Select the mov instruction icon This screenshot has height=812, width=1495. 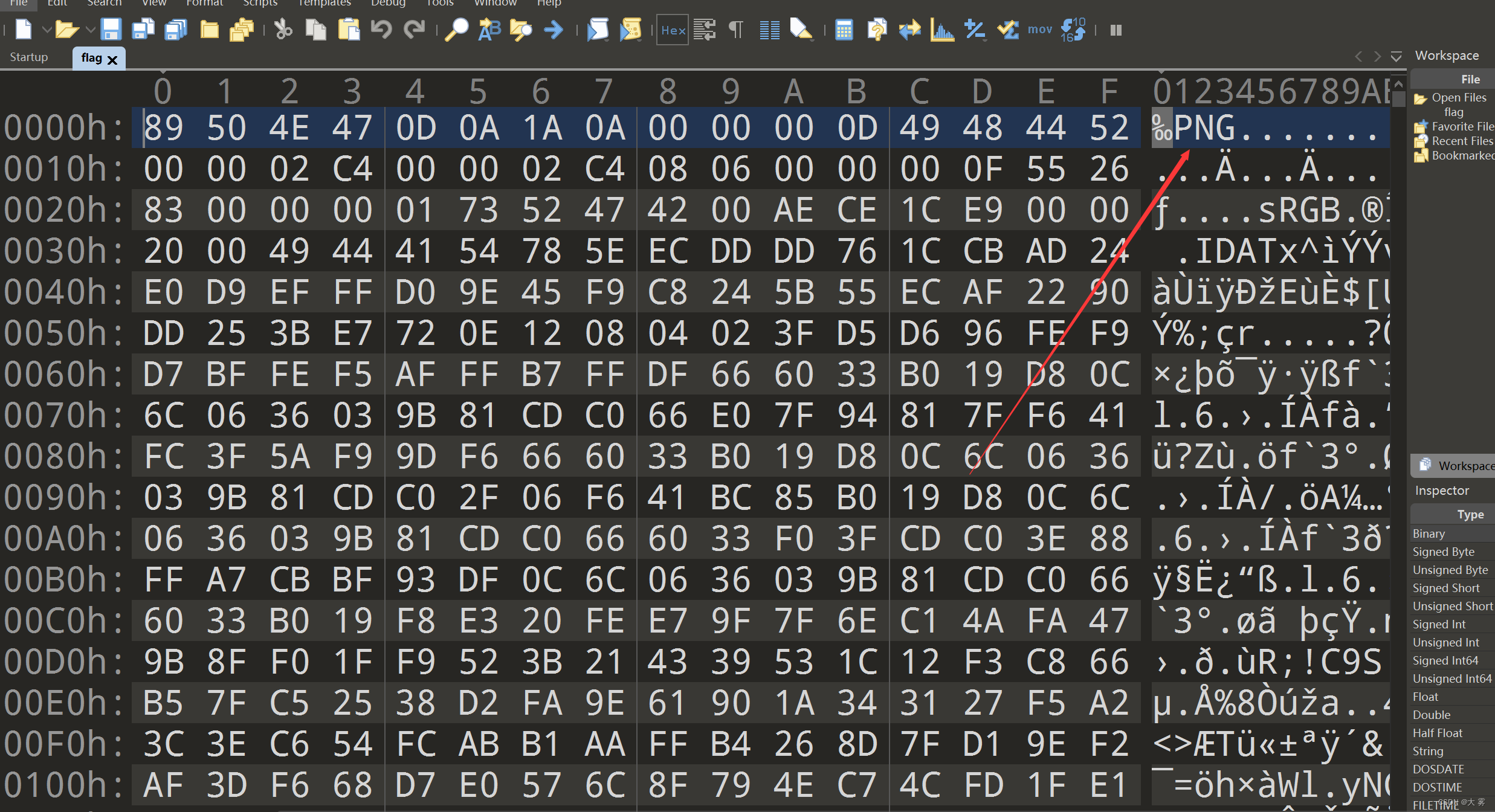[x=1039, y=31]
